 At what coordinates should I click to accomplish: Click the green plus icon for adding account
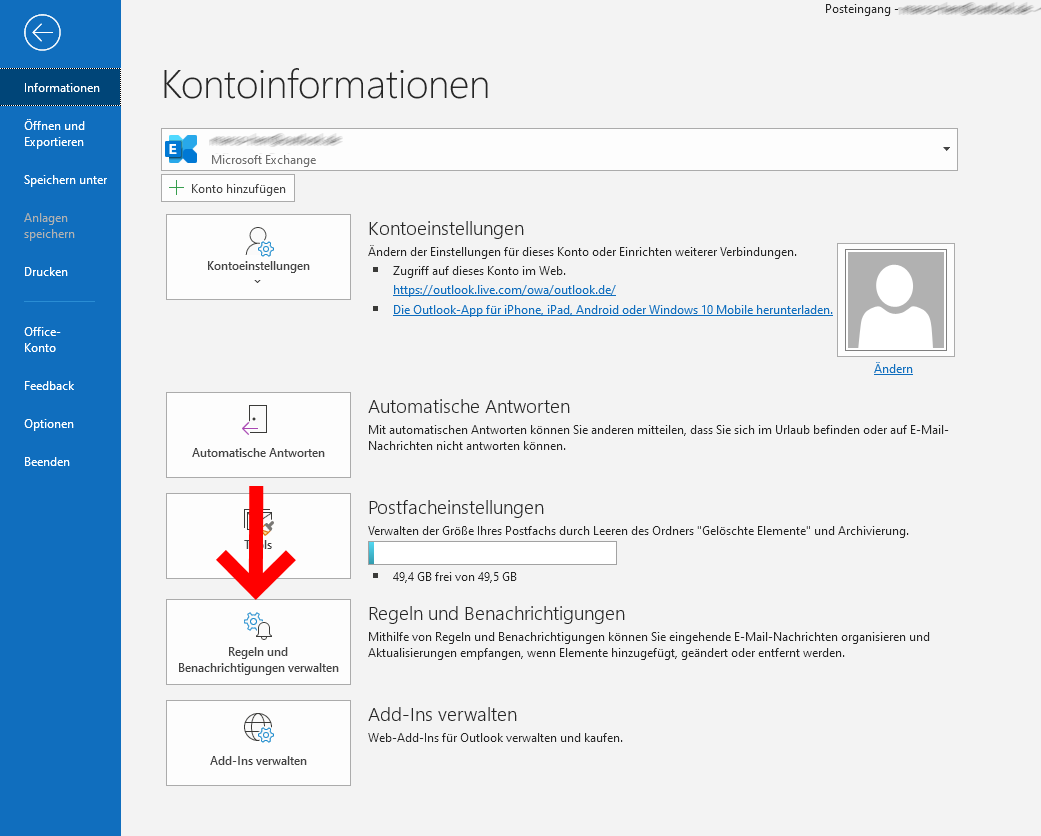pyautogui.click(x=177, y=188)
